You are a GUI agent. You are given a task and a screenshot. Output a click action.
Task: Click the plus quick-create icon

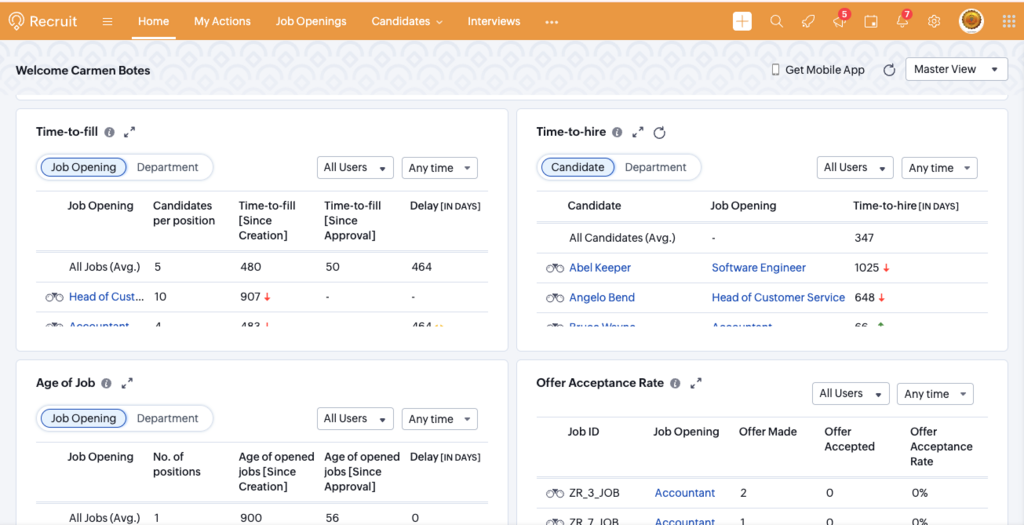point(742,21)
